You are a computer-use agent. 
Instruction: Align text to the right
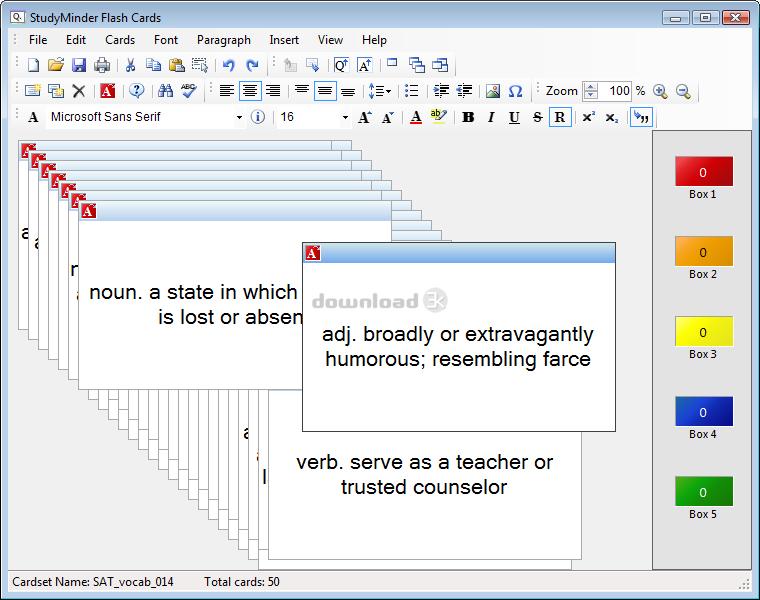coord(273,91)
